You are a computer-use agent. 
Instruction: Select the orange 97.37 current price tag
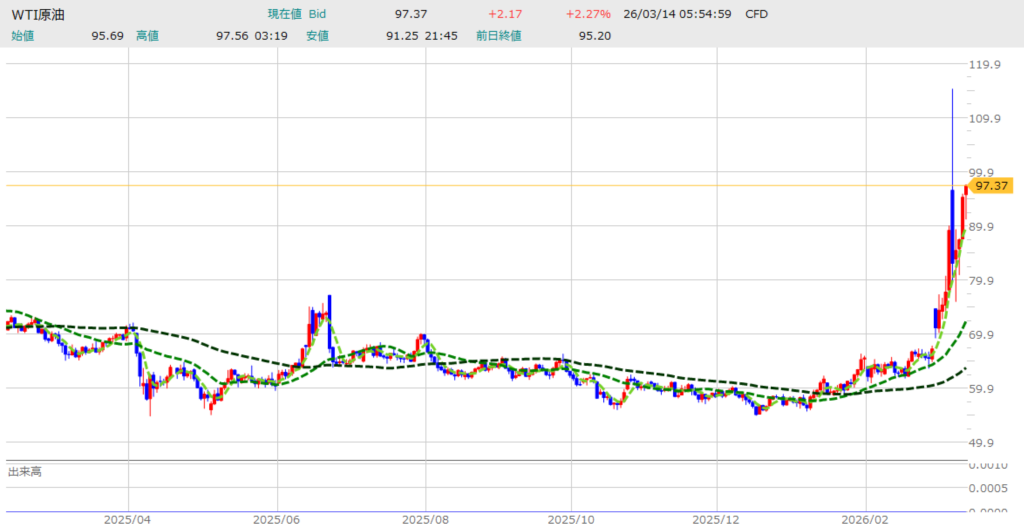(x=991, y=185)
